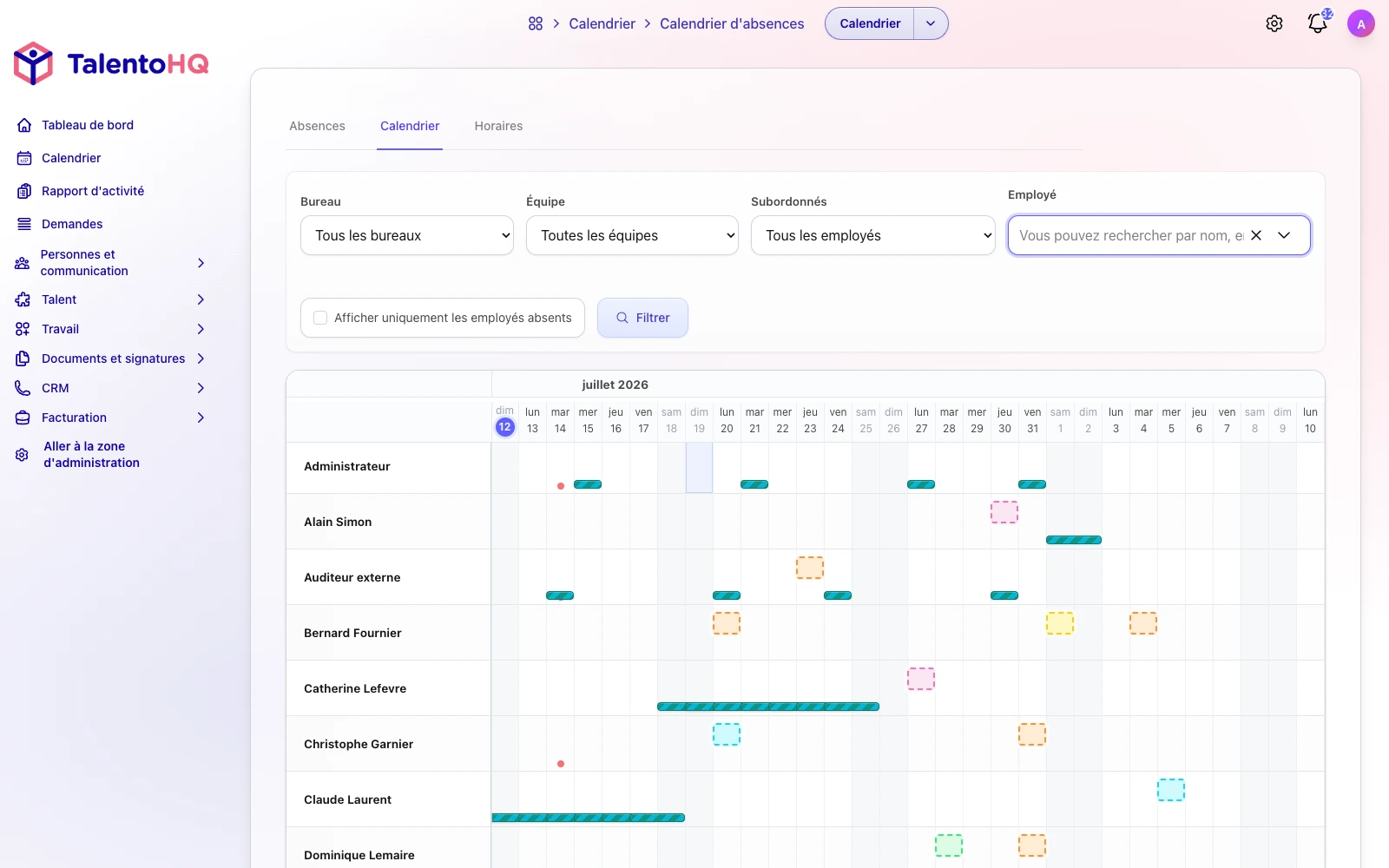Click the Christophe Garnier row name
The width and height of the screenshot is (1389, 868).
[359, 745]
